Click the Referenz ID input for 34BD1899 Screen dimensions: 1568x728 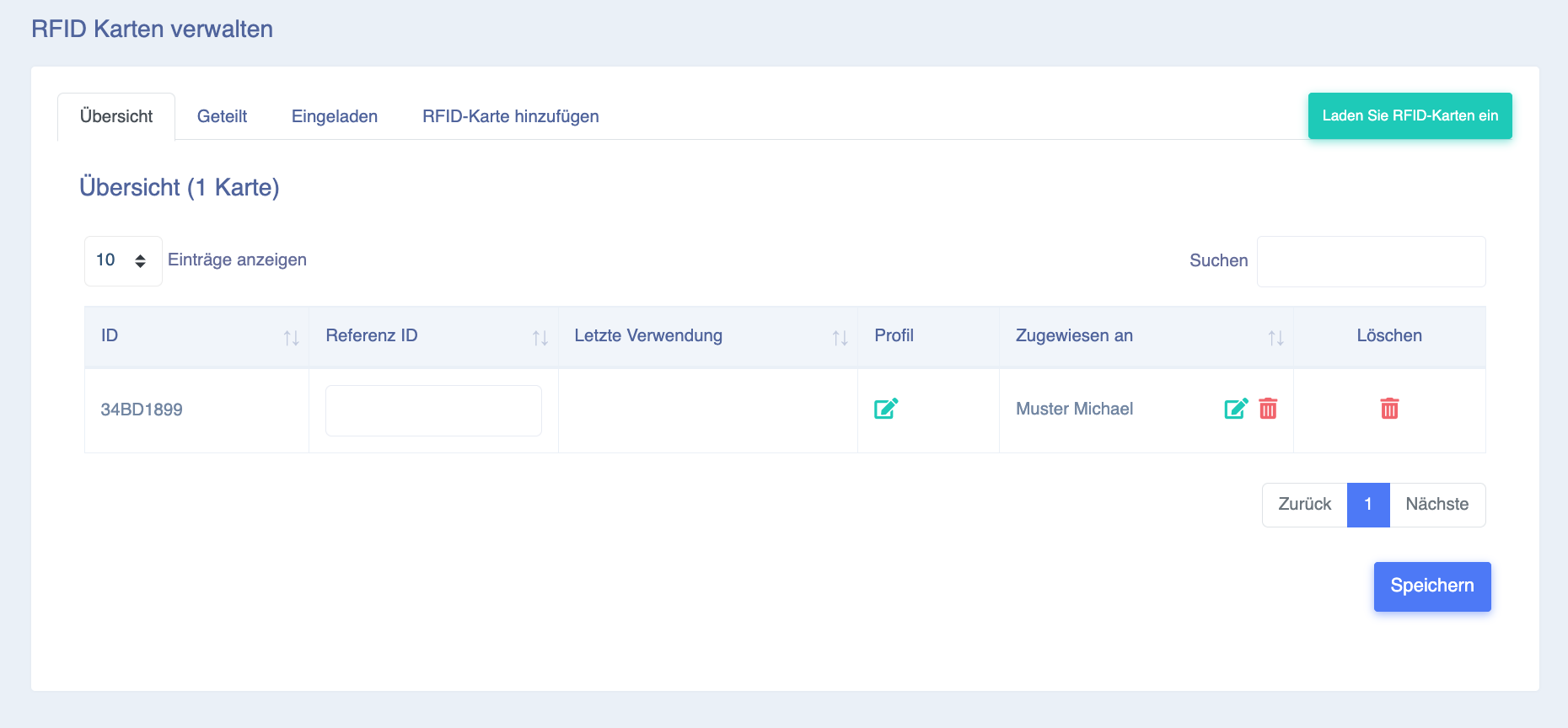coord(433,410)
